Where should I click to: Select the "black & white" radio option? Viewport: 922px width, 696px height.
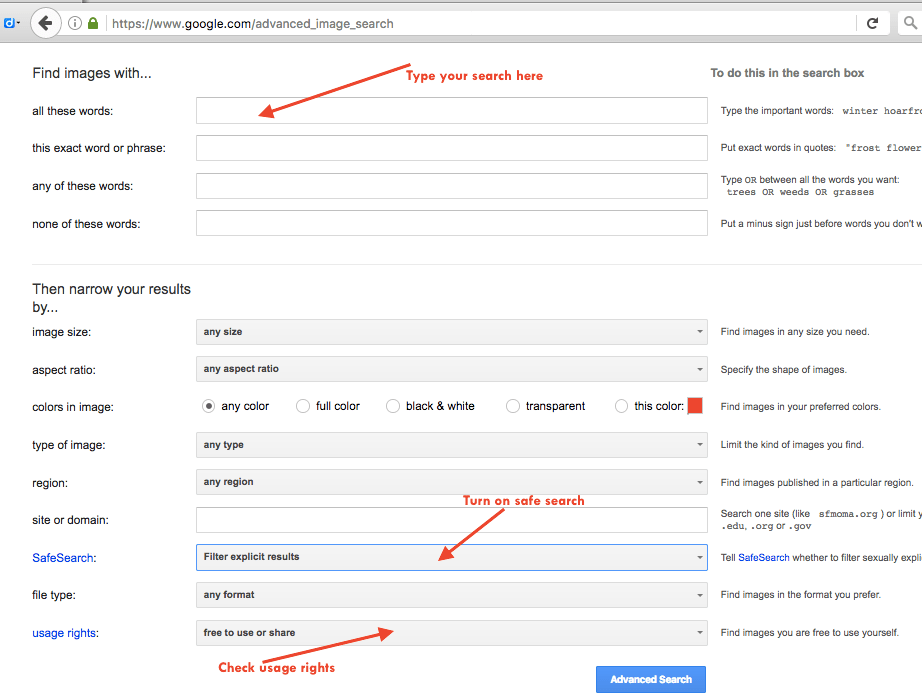393,406
